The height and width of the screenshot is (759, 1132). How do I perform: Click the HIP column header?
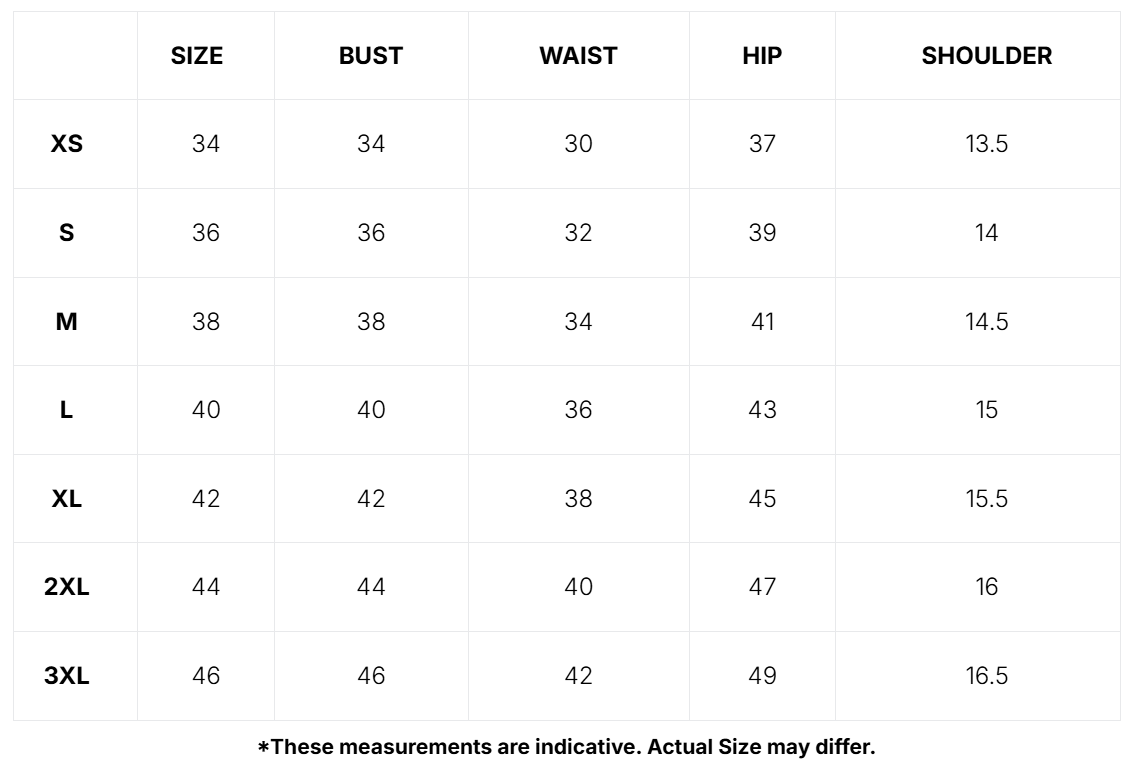coord(762,56)
